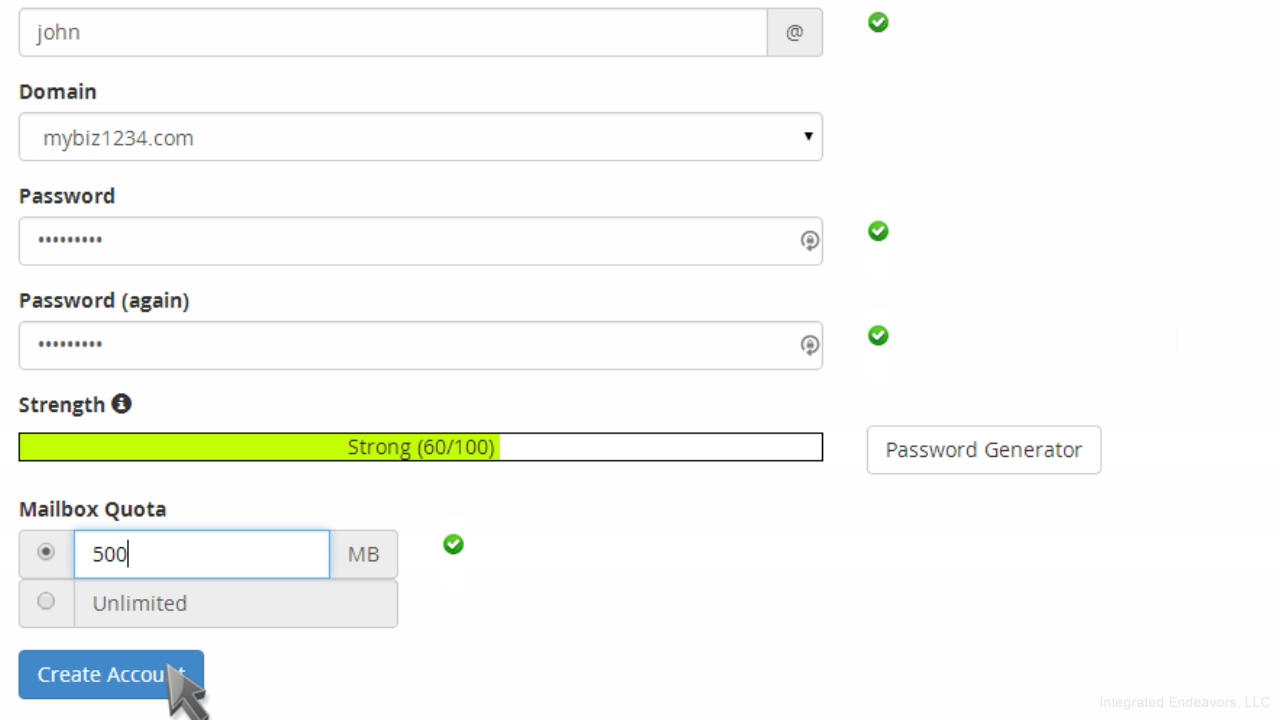Click the info icon beside Strength

pos(121,404)
